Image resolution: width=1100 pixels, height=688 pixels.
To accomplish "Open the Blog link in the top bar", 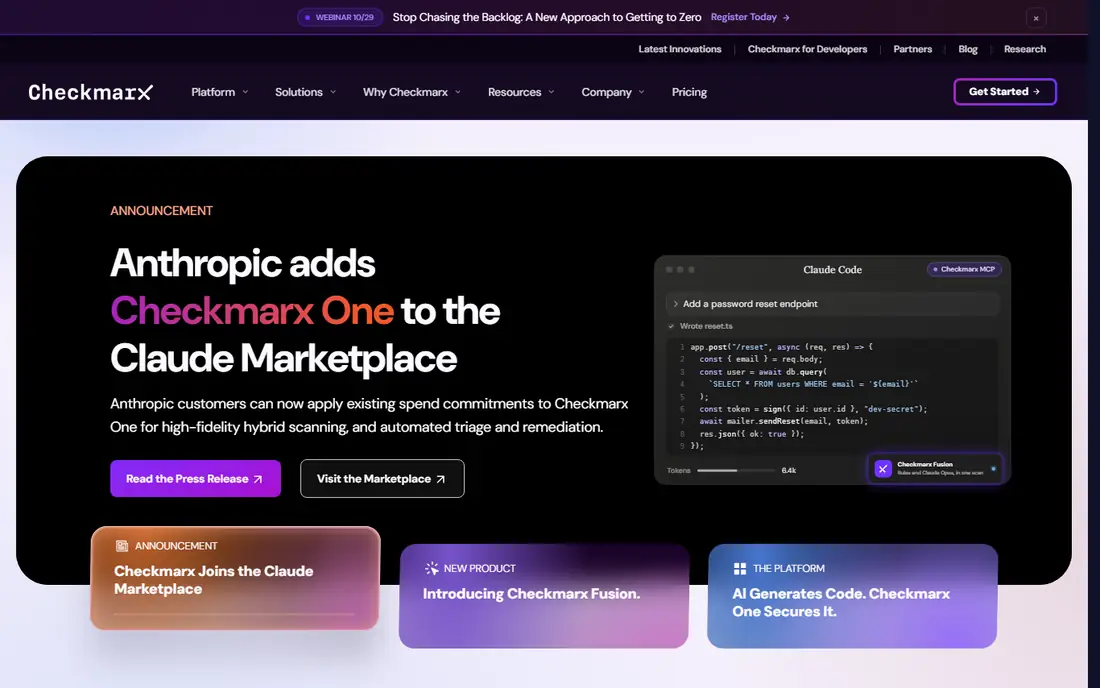I will (968, 49).
